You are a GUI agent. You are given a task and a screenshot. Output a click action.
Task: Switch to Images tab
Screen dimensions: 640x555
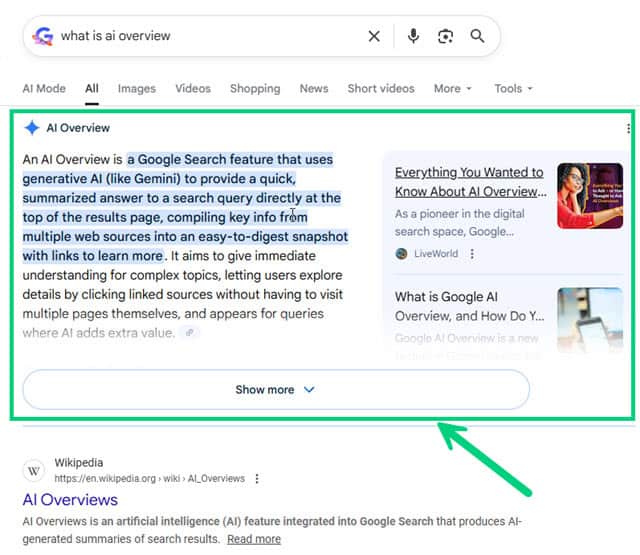click(x=137, y=89)
